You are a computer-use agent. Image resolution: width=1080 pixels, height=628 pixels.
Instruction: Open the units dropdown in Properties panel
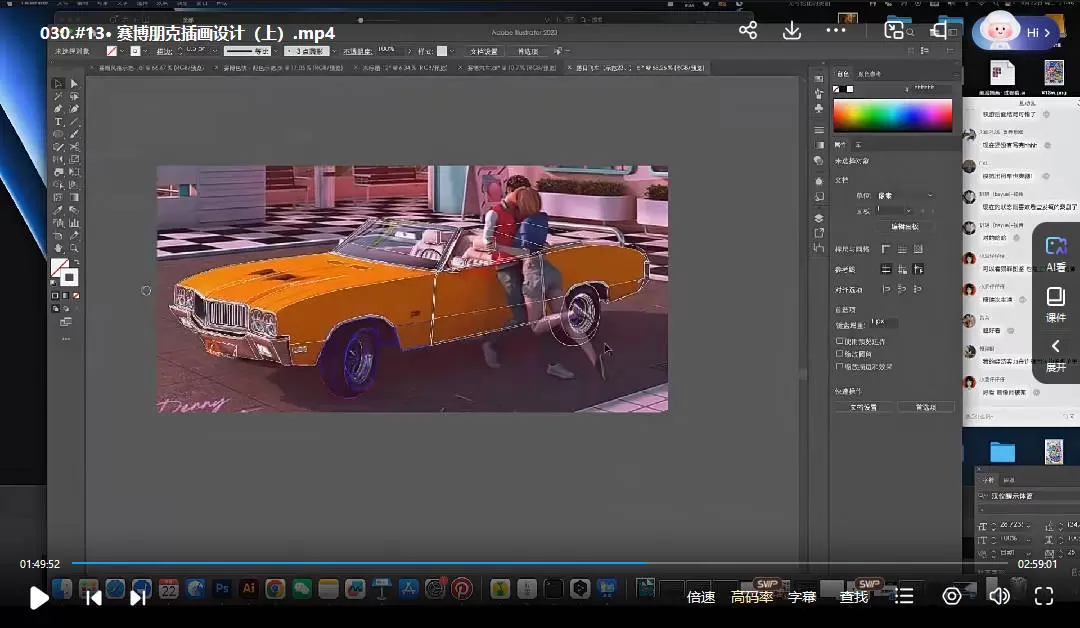coord(905,196)
